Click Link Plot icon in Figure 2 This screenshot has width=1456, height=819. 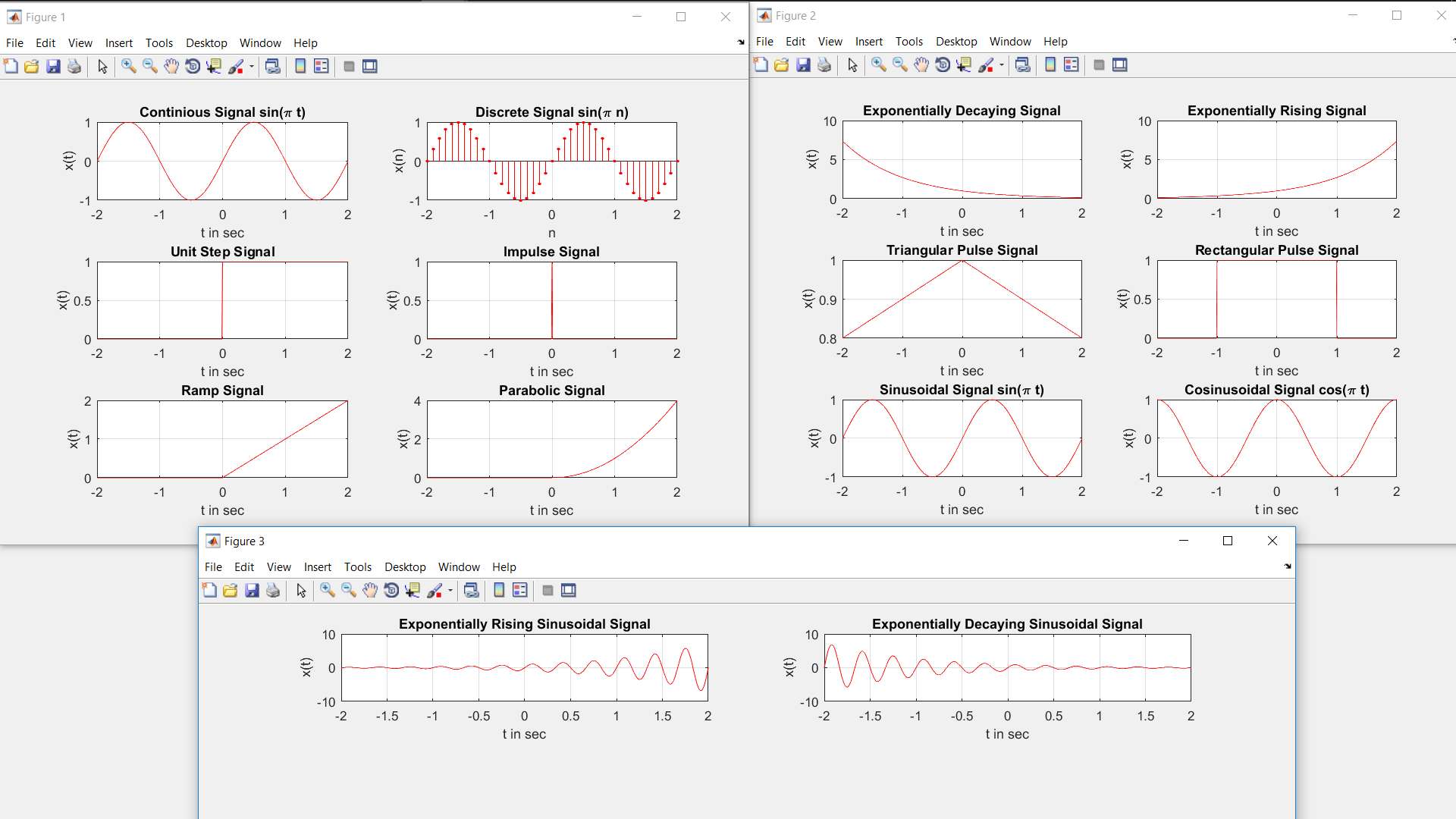click(1023, 65)
